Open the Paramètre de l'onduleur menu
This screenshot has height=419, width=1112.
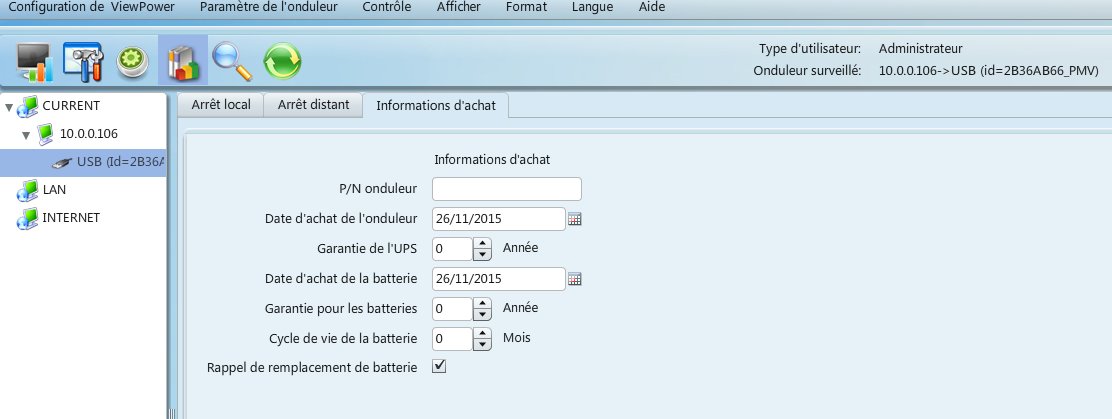tap(268, 8)
